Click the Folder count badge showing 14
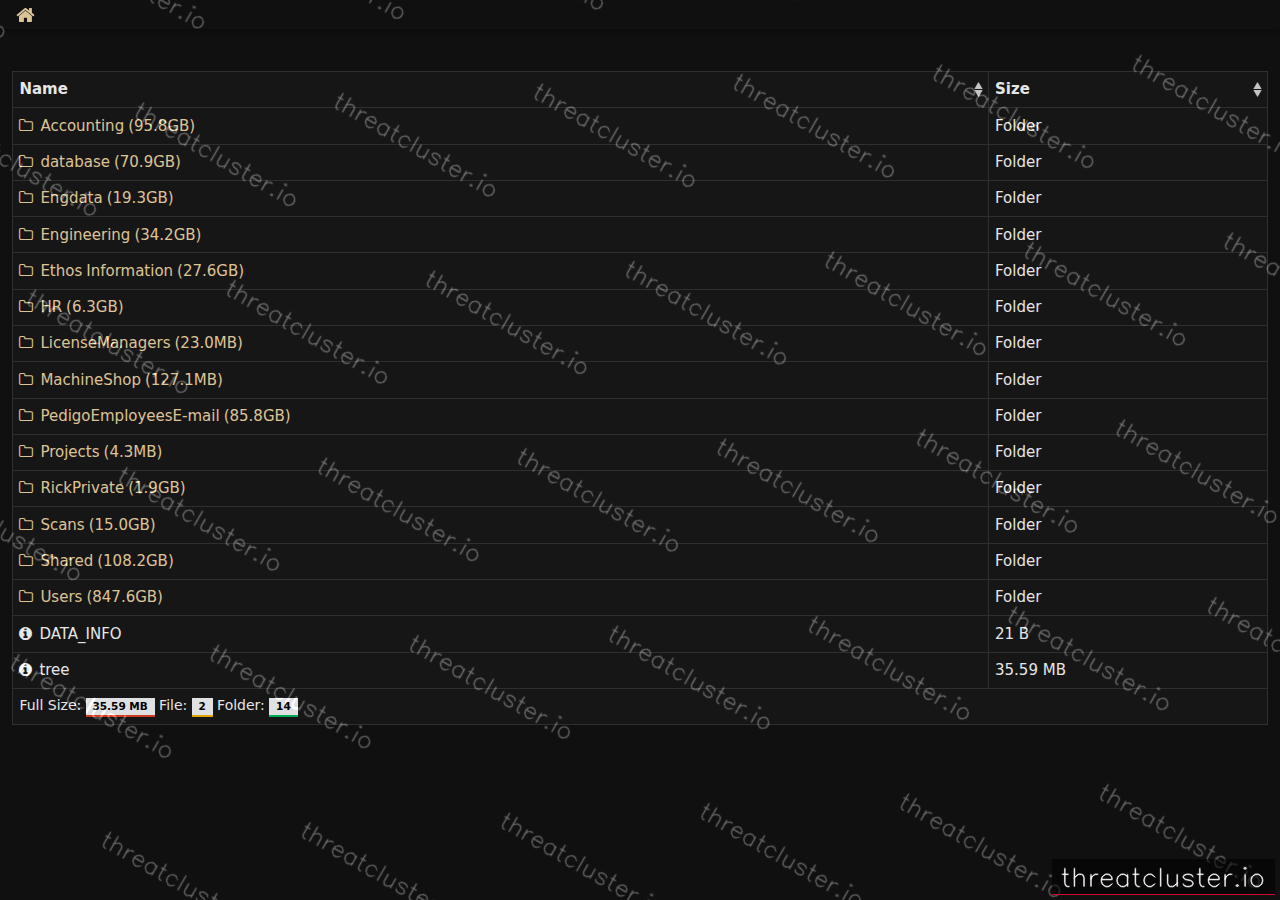This screenshot has width=1280, height=900. pyautogui.click(x=283, y=706)
